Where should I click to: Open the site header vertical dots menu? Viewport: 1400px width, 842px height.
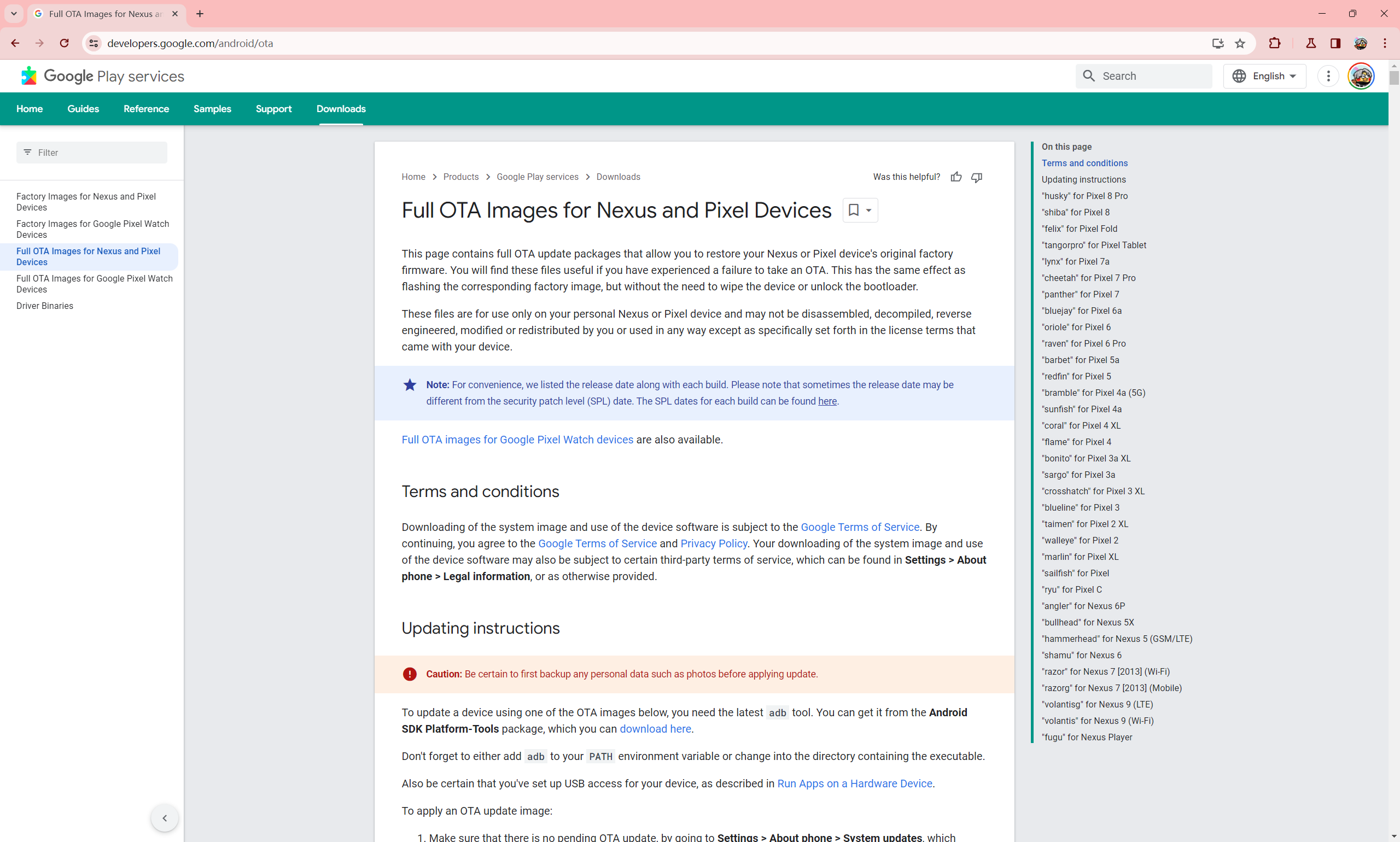click(x=1328, y=76)
